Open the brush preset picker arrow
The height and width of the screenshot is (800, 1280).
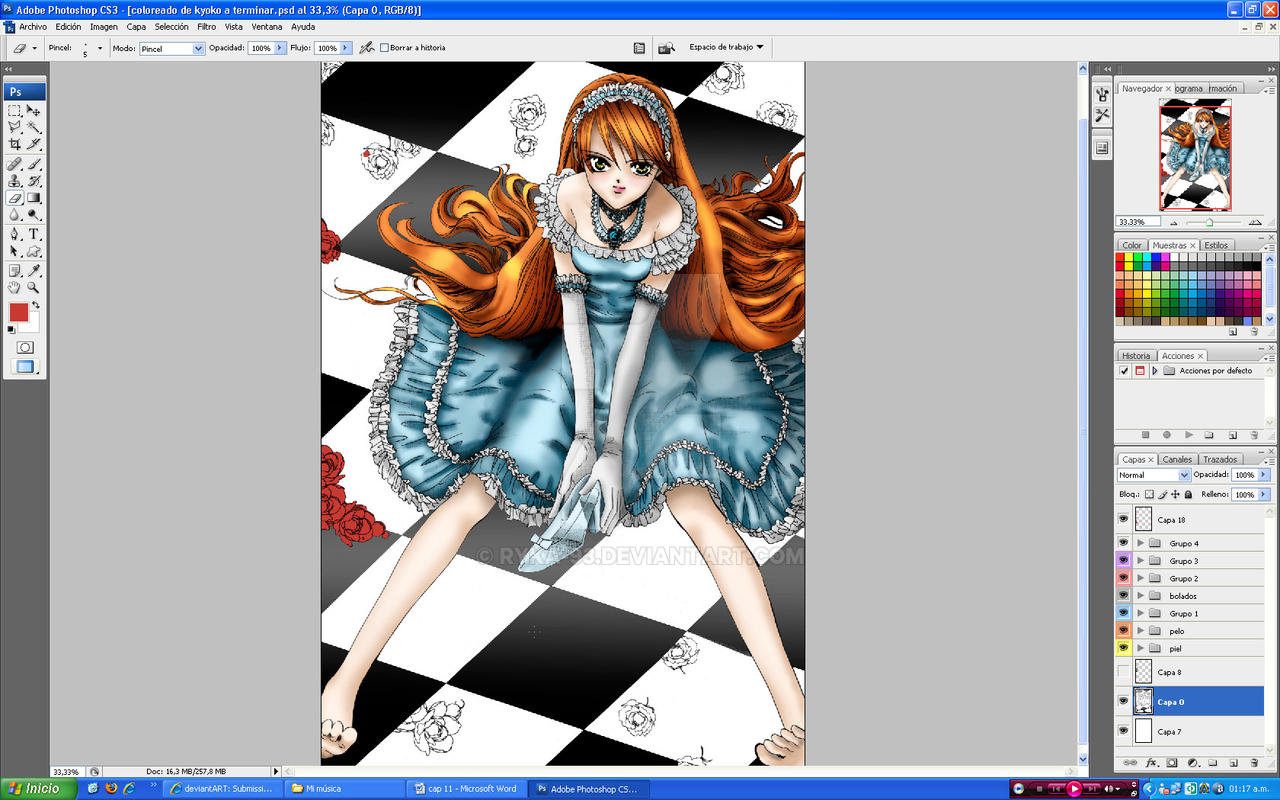(100, 48)
